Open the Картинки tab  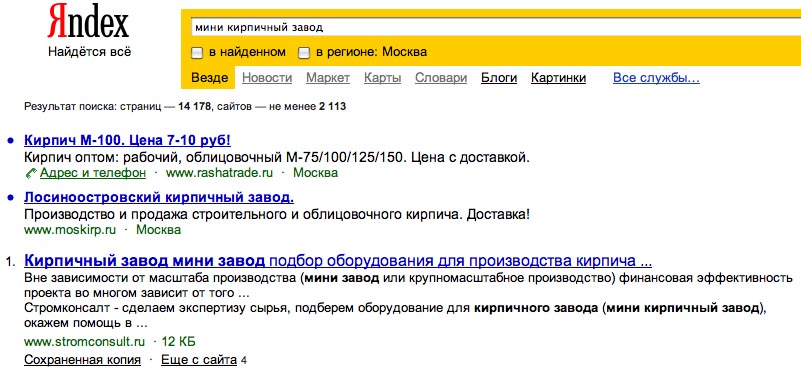coord(558,78)
